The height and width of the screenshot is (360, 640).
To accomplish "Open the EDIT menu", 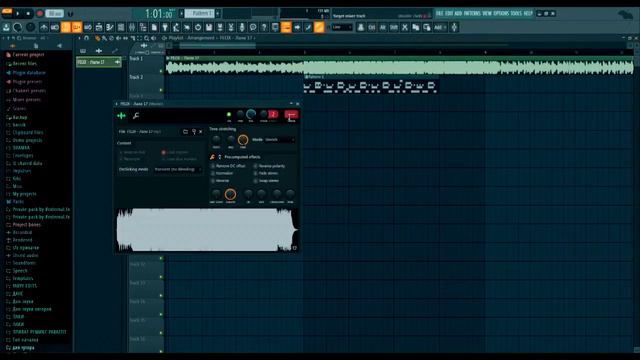I will point(449,13).
